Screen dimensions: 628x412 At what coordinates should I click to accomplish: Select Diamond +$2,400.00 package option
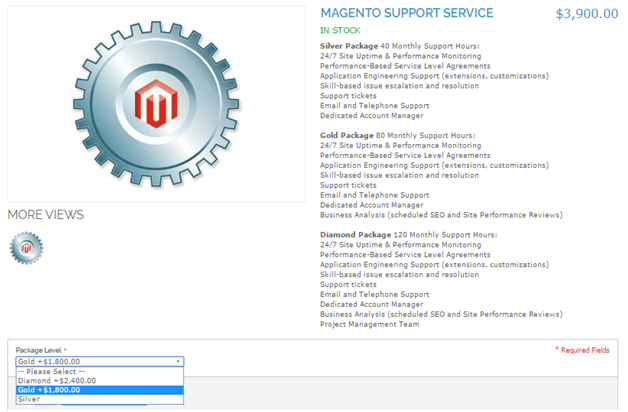pos(100,381)
